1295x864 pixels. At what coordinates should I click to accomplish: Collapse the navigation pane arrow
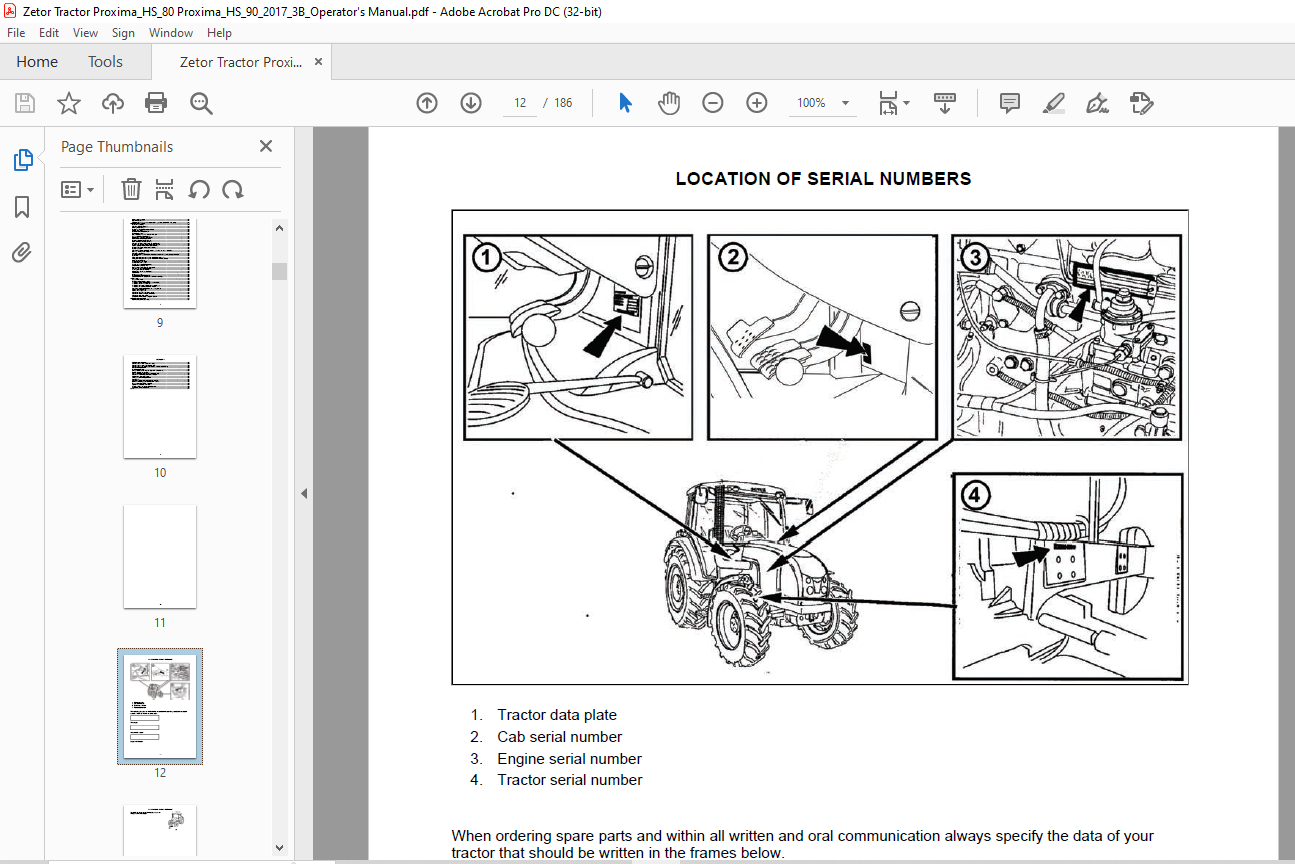click(x=304, y=494)
